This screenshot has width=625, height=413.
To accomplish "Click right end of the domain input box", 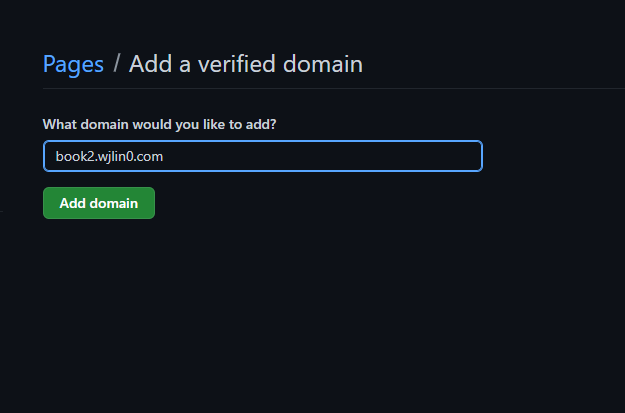I will click(x=468, y=156).
